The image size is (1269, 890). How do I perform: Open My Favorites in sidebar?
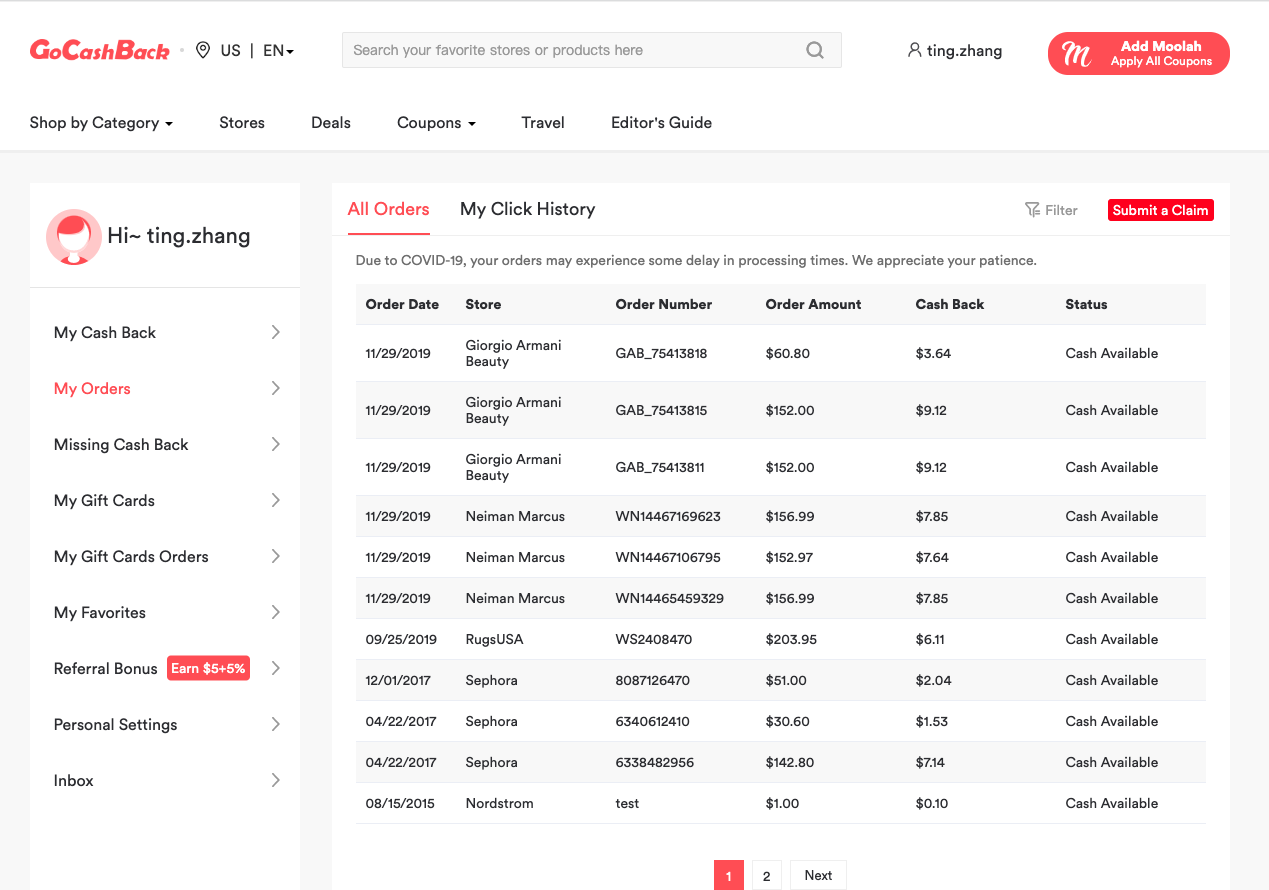tap(100, 612)
